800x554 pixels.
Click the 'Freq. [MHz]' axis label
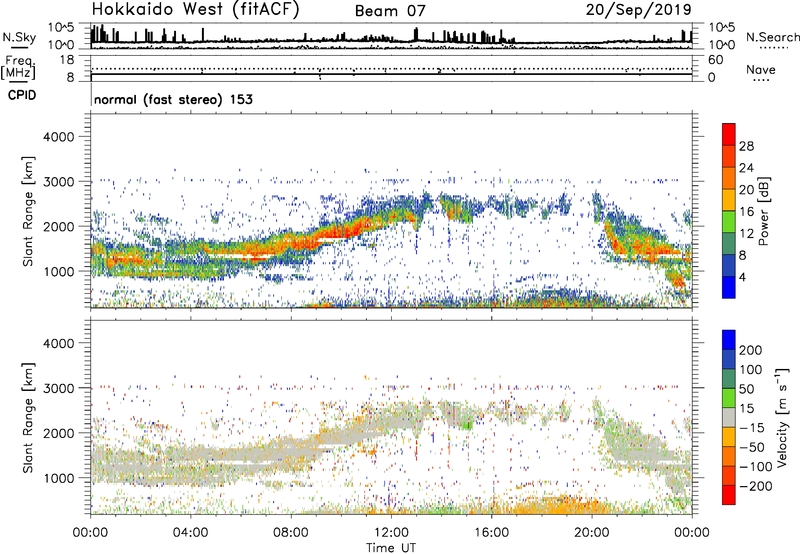click(18, 67)
